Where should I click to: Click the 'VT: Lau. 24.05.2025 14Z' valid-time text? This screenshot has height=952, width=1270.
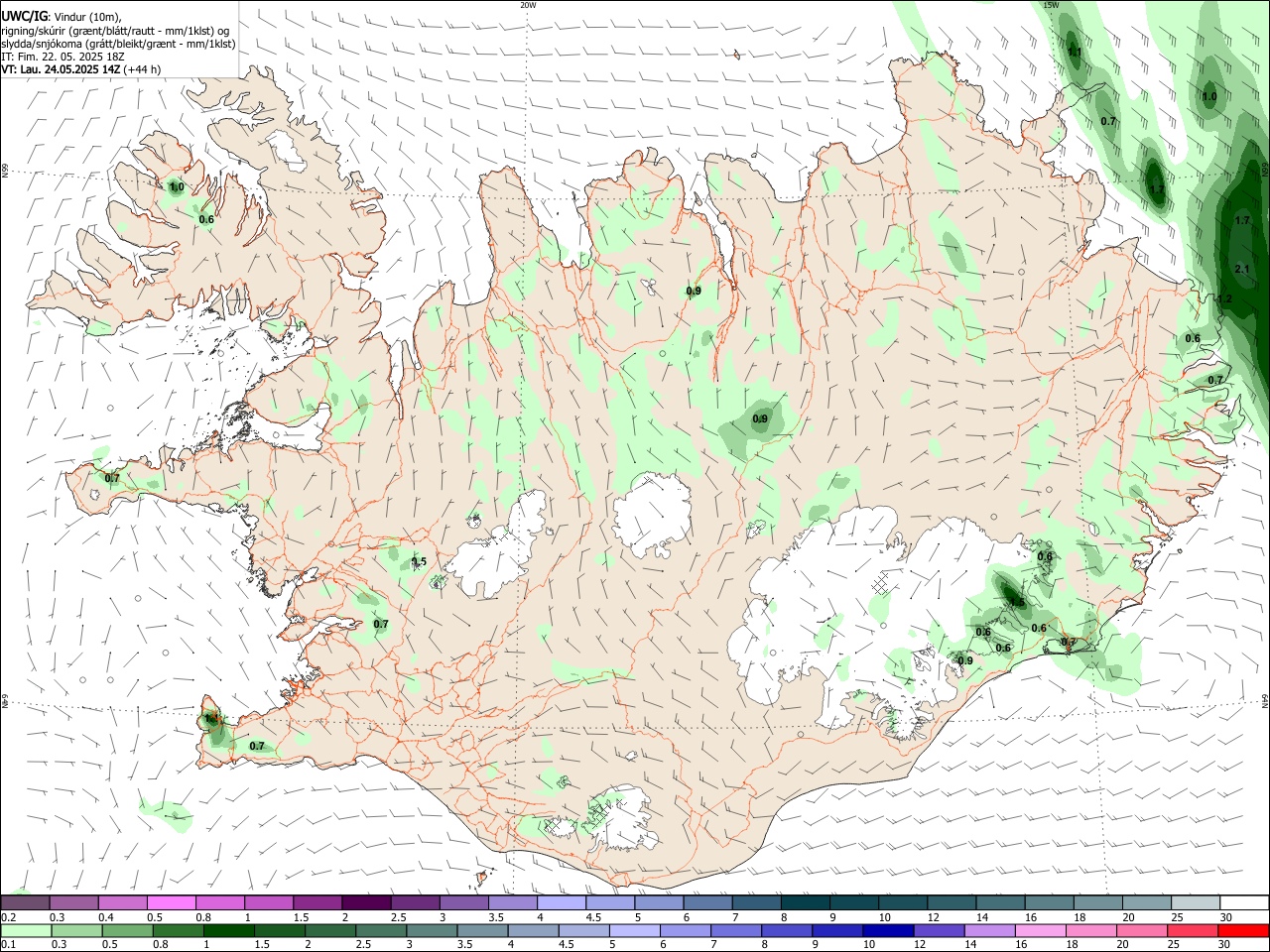pyautogui.click(x=61, y=69)
